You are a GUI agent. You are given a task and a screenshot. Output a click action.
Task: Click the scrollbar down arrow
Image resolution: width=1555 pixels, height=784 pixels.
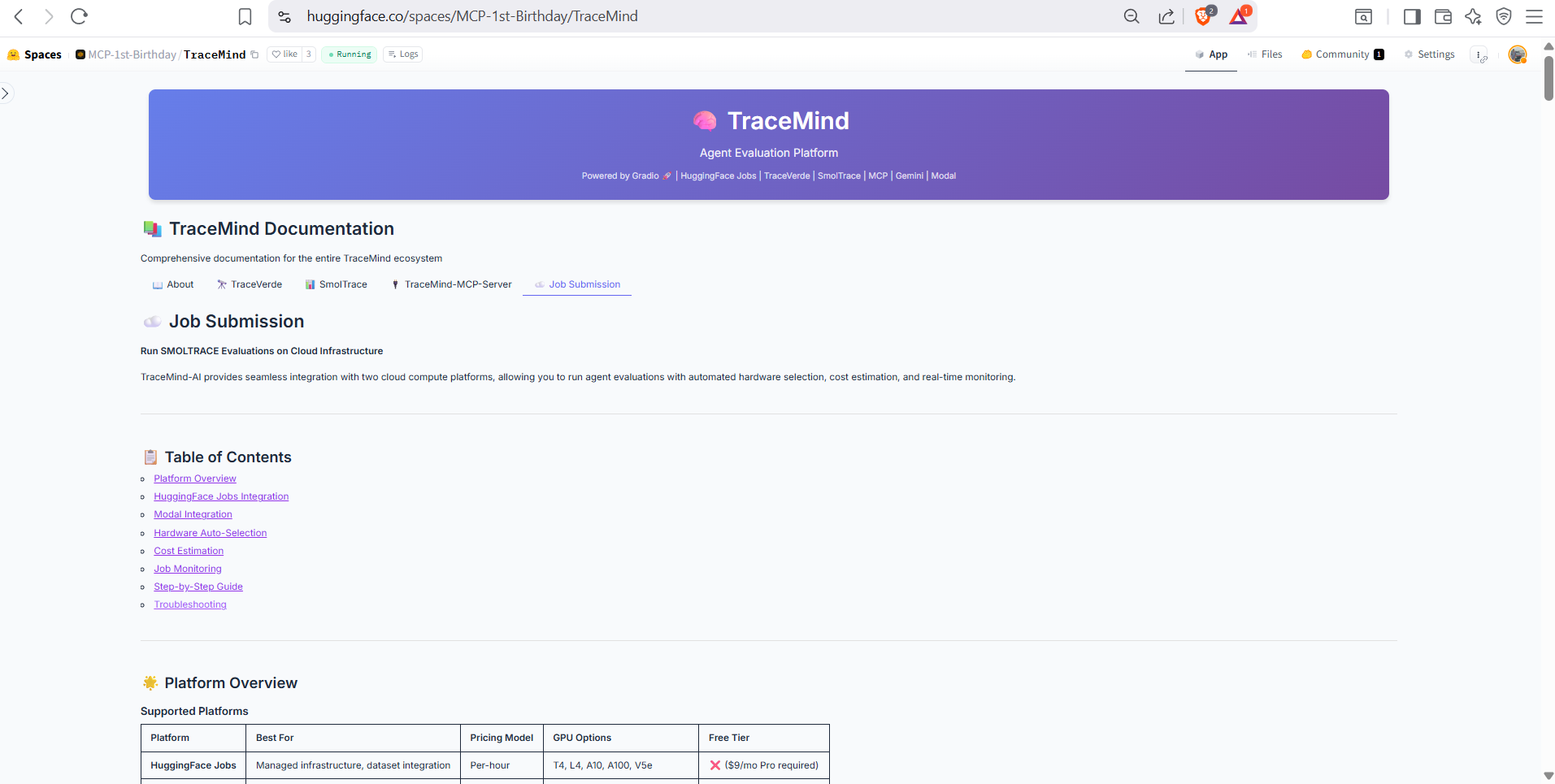pyautogui.click(x=1548, y=776)
